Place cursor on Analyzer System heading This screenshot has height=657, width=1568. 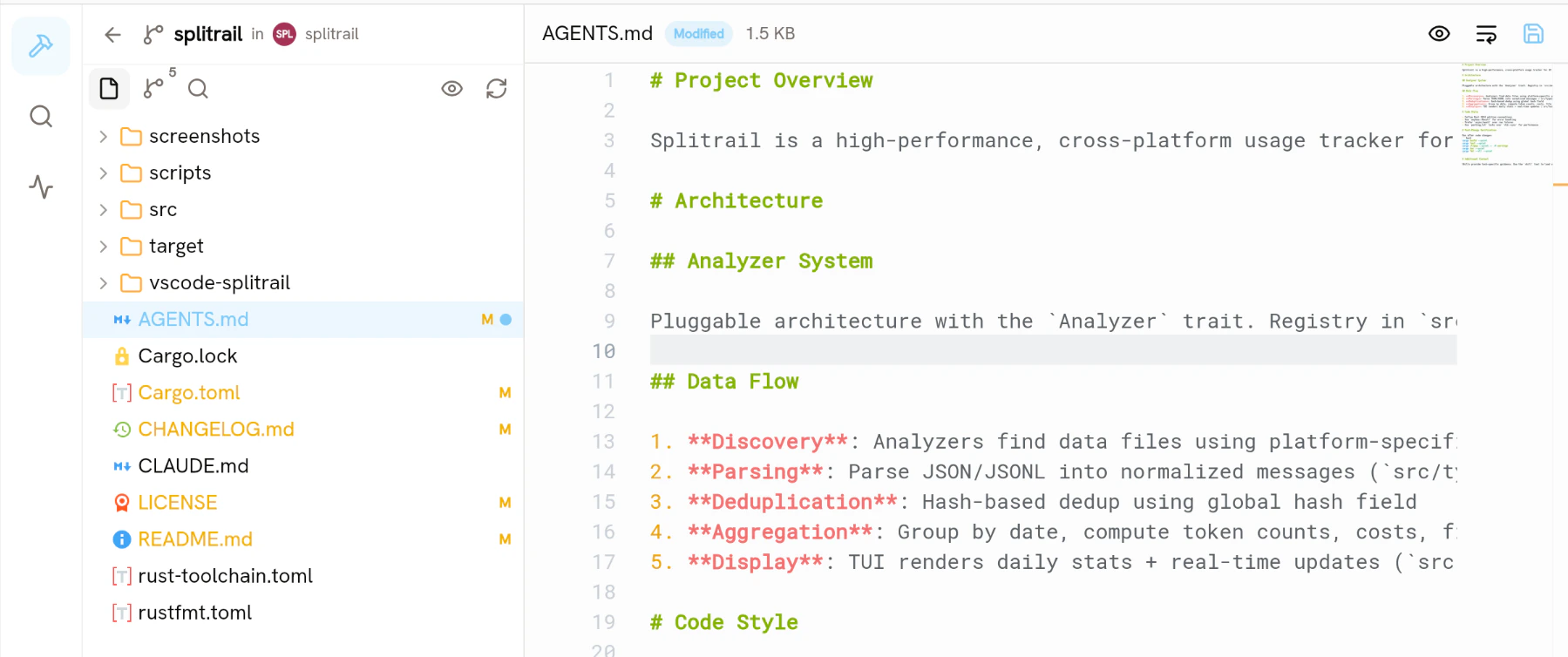(x=761, y=261)
